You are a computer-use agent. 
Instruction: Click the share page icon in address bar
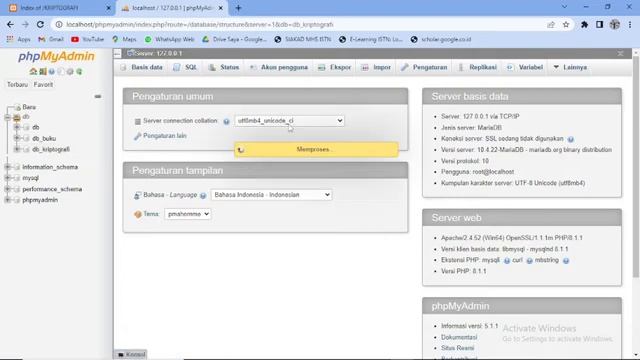tap(551, 24)
